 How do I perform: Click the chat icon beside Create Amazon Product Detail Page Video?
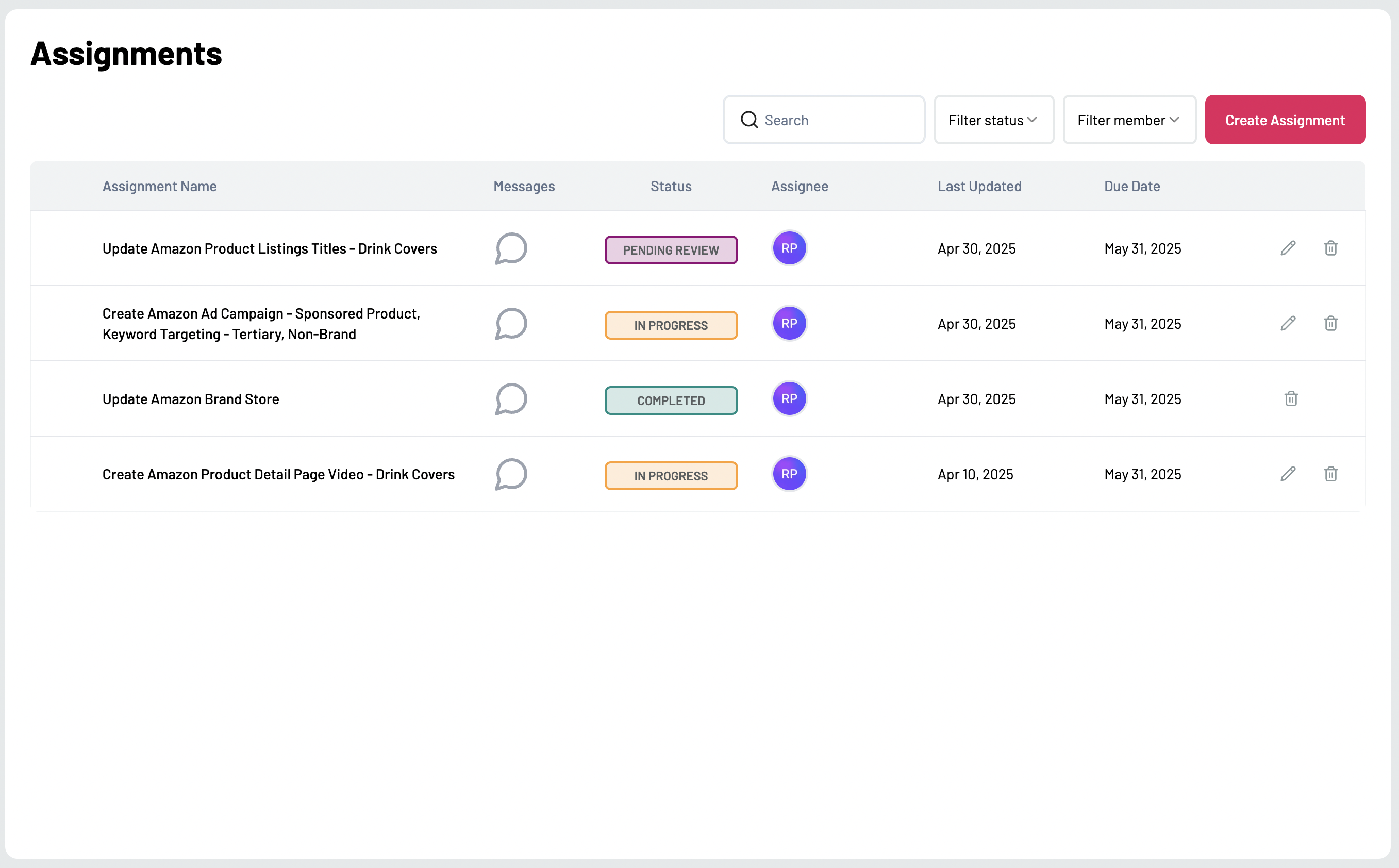pyautogui.click(x=510, y=474)
